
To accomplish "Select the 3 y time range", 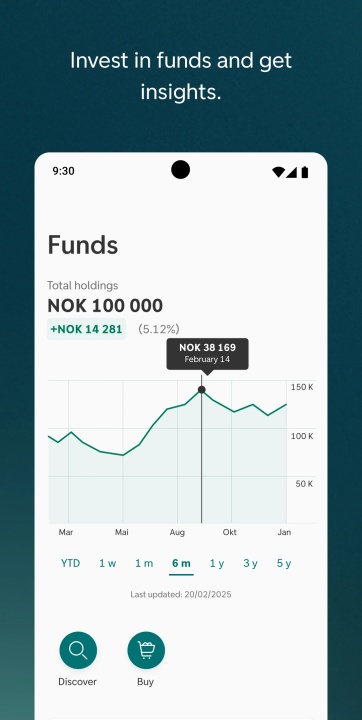I will [x=250, y=563].
